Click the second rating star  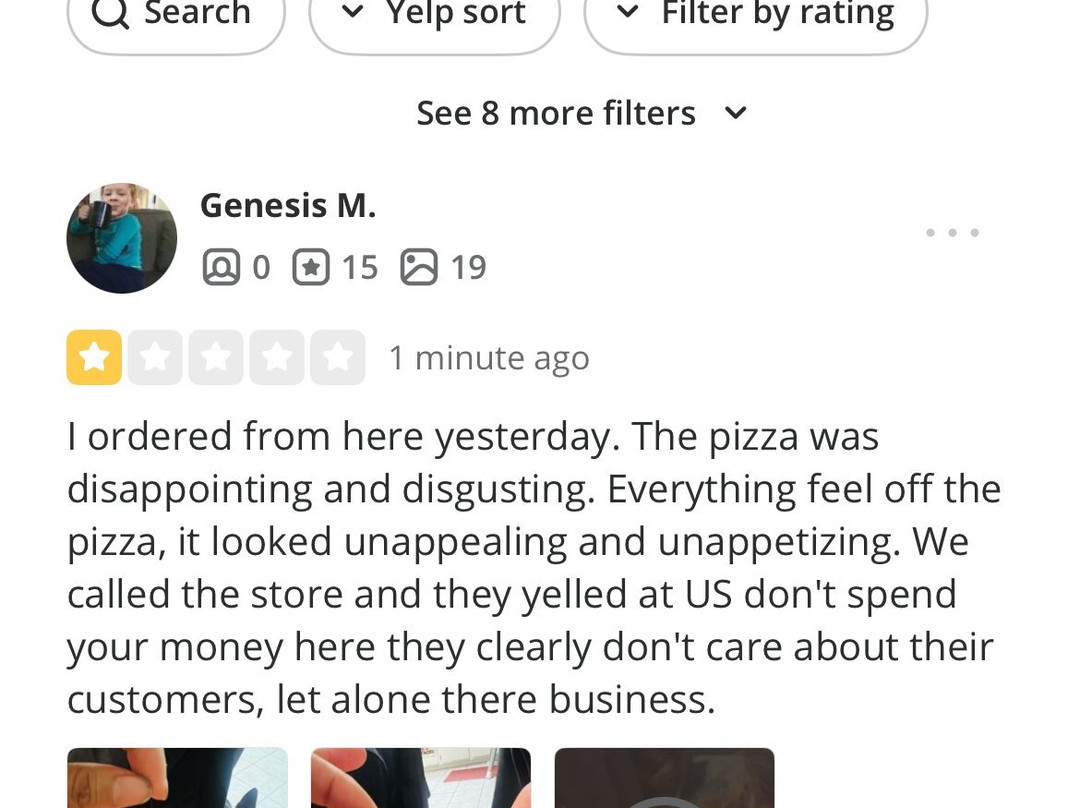[155, 358]
